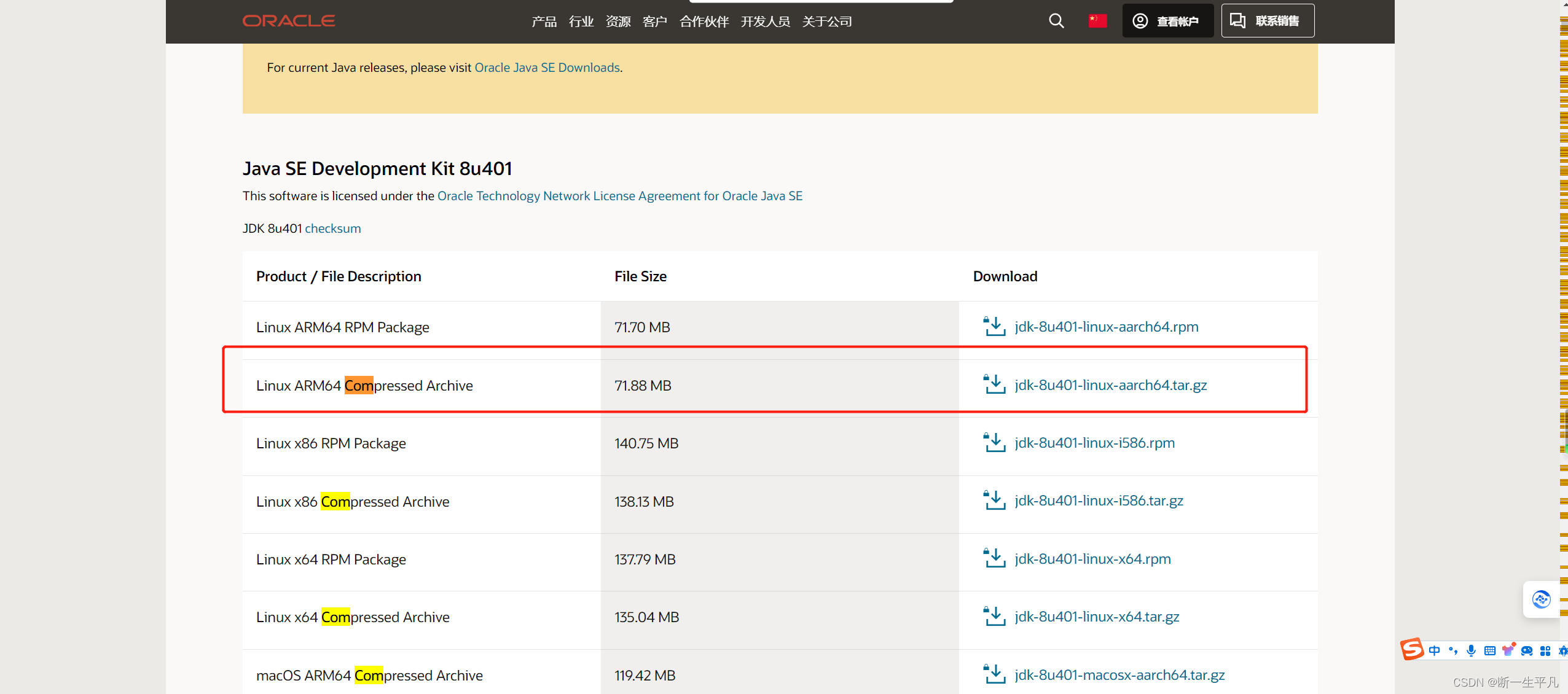This screenshot has width=1568, height=694.
Task: Click the 联系销售 contact sales button
Action: tap(1268, 21)
